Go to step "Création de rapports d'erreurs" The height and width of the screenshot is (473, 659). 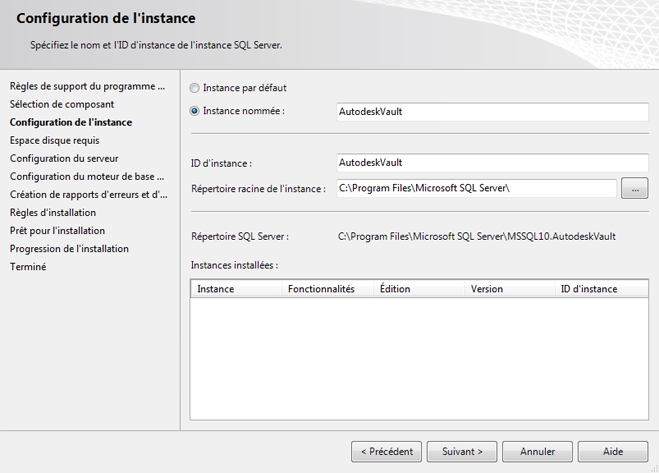(89, 195)
